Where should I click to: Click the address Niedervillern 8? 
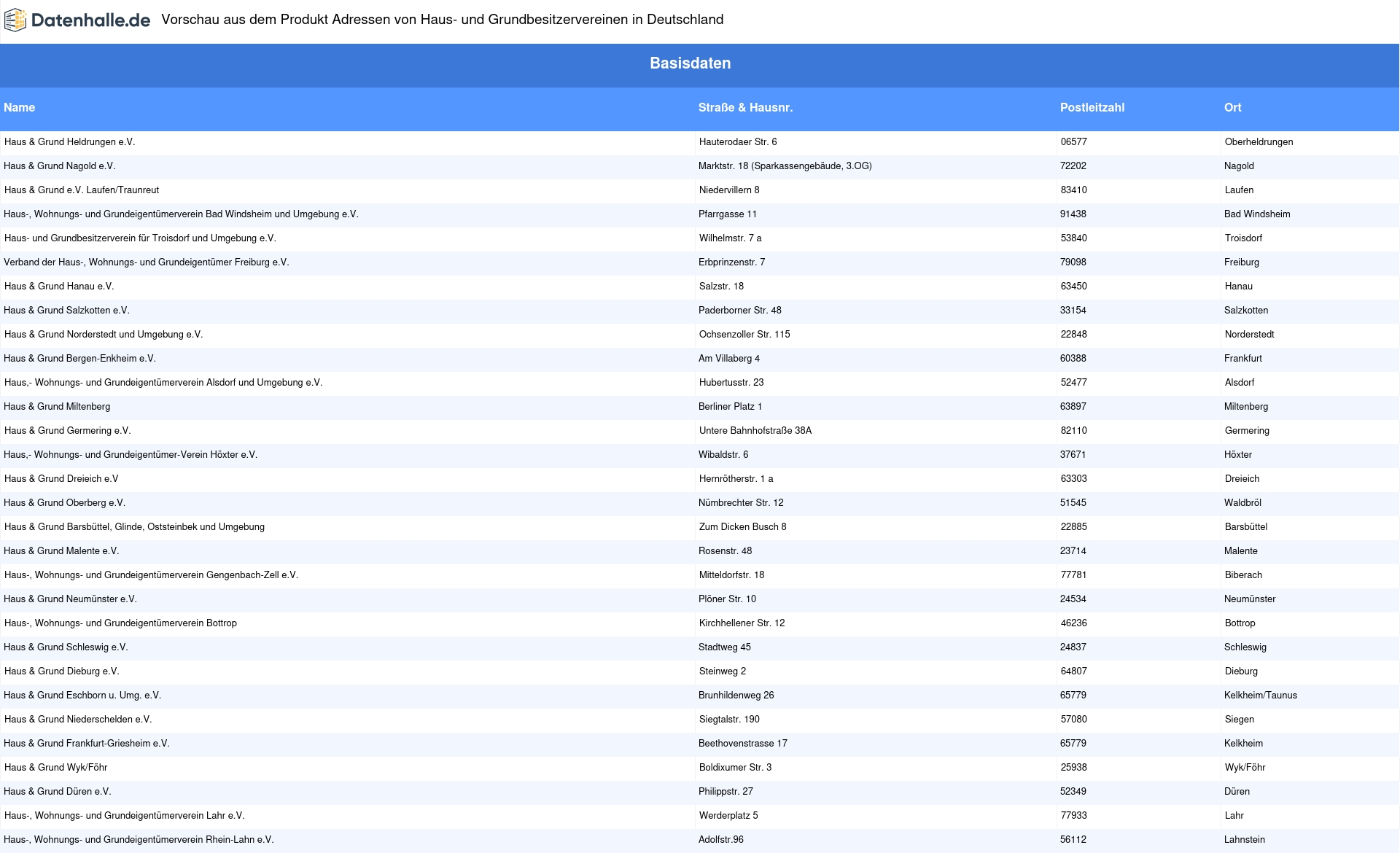(729, 190)
